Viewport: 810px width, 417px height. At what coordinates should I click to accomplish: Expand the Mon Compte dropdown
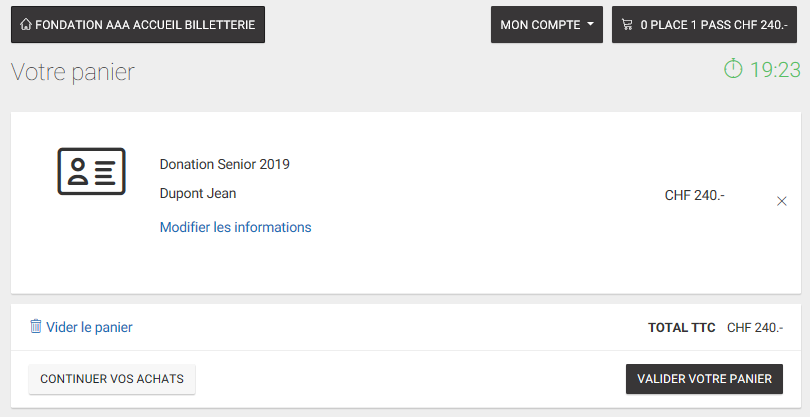(x=547, y=24)
